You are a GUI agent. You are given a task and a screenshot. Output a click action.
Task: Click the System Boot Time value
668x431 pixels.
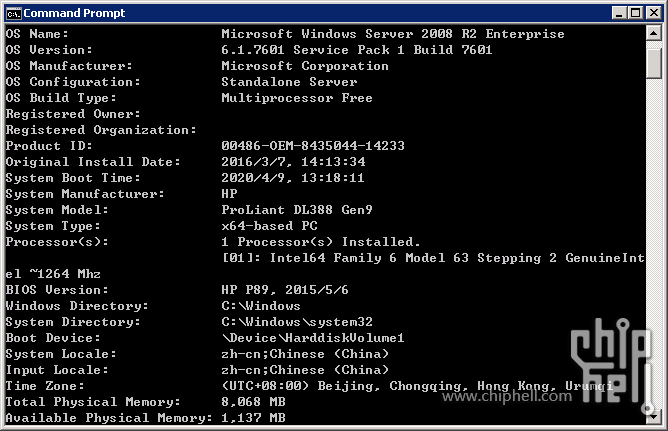tap(293, 178)
